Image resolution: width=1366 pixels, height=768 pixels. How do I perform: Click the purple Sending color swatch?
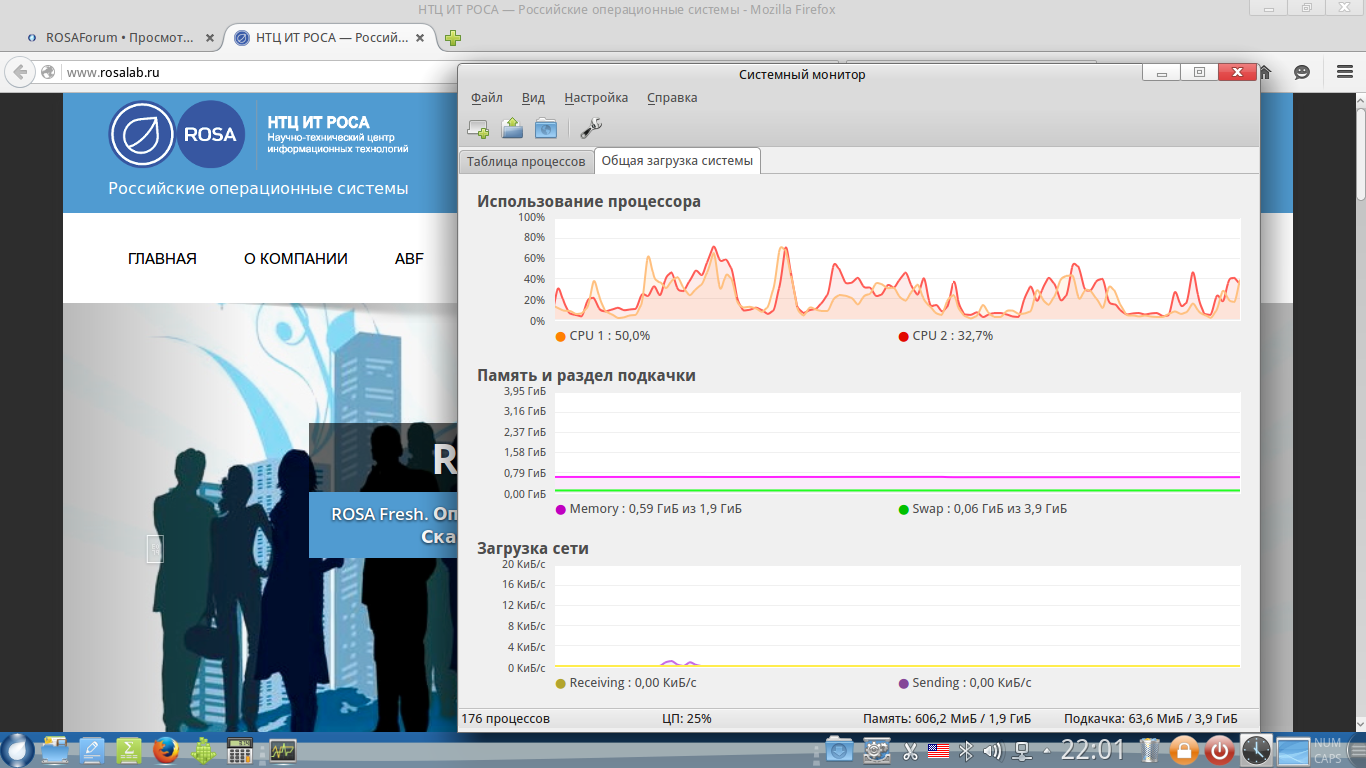pos(903,683)
